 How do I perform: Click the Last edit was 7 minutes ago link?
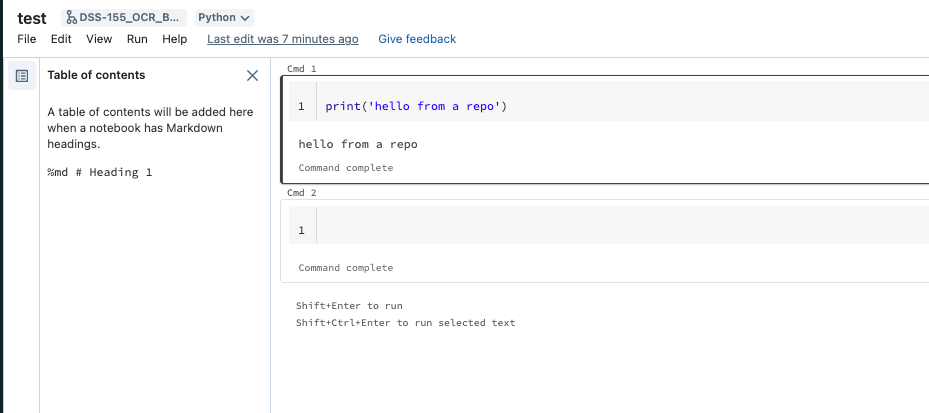tap(283, 39)
